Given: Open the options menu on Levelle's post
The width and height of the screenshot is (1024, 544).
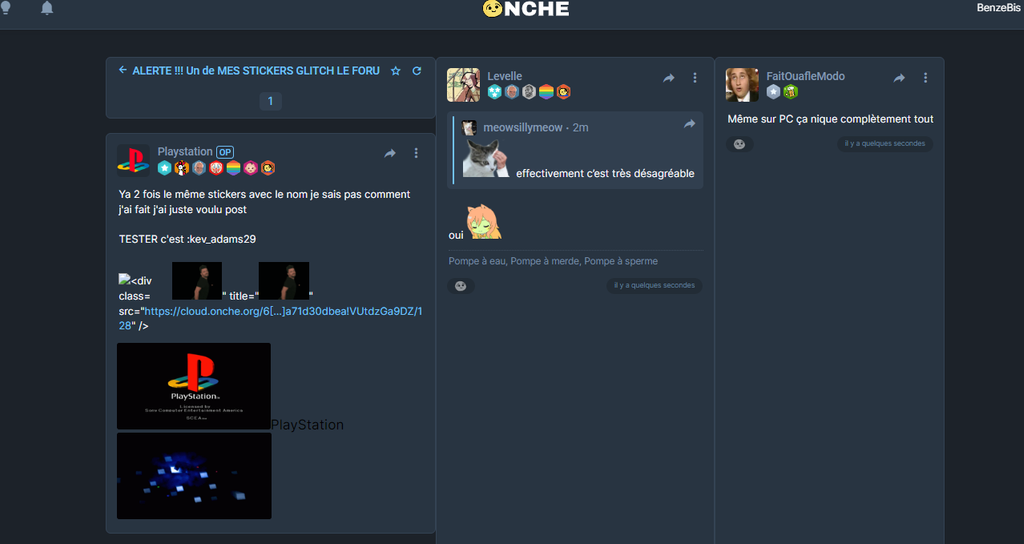Looking at the screenshot, I should [695, 78].
